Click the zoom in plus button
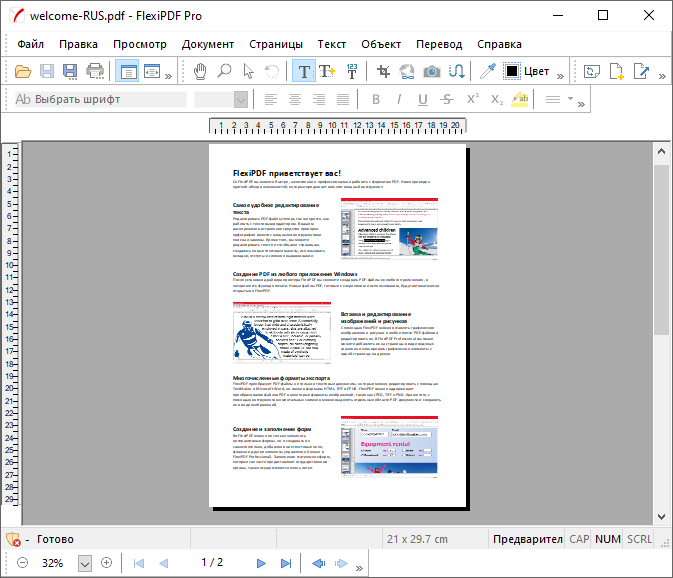The height and width of the screenshot is (578, 673). click(x=107, y=563)
